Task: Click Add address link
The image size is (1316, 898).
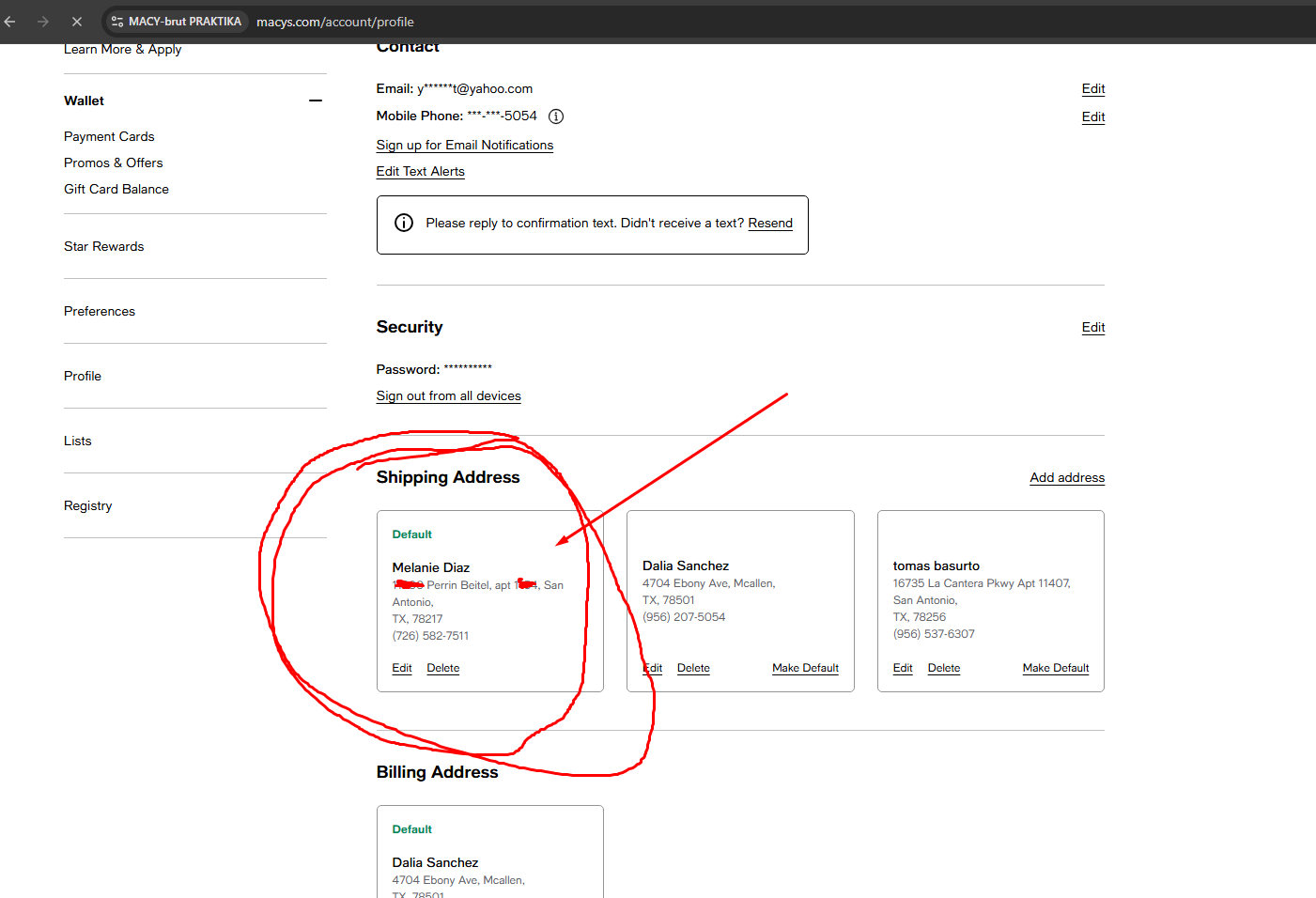Action: click(x=1066, y=477)
